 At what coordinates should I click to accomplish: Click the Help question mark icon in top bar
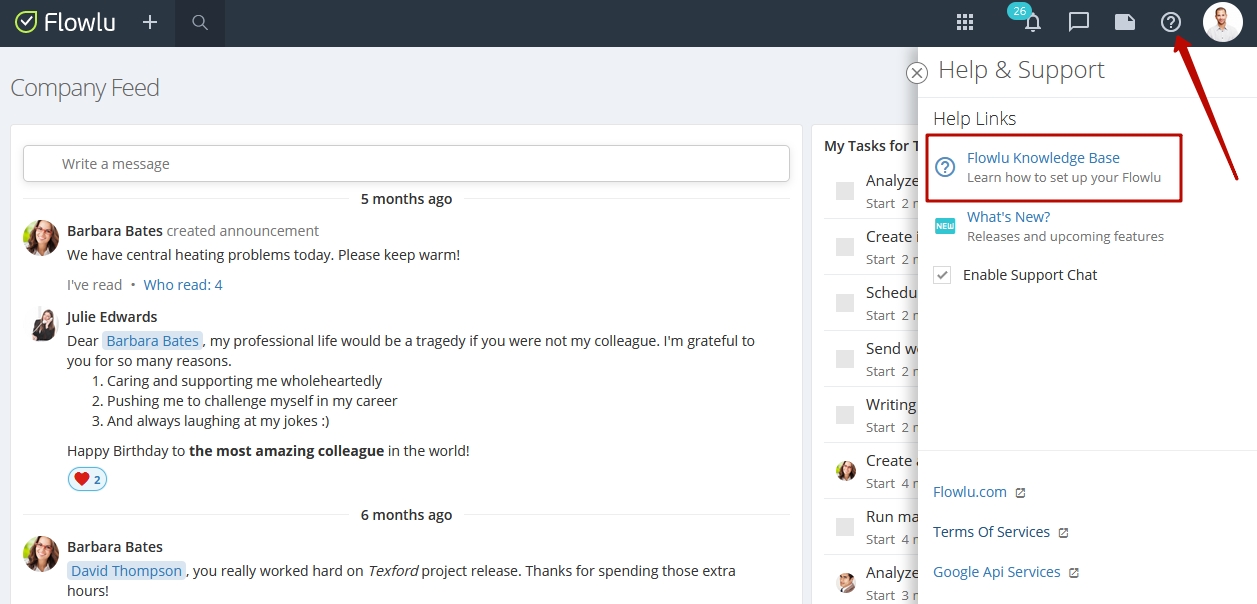[1171, 22]
